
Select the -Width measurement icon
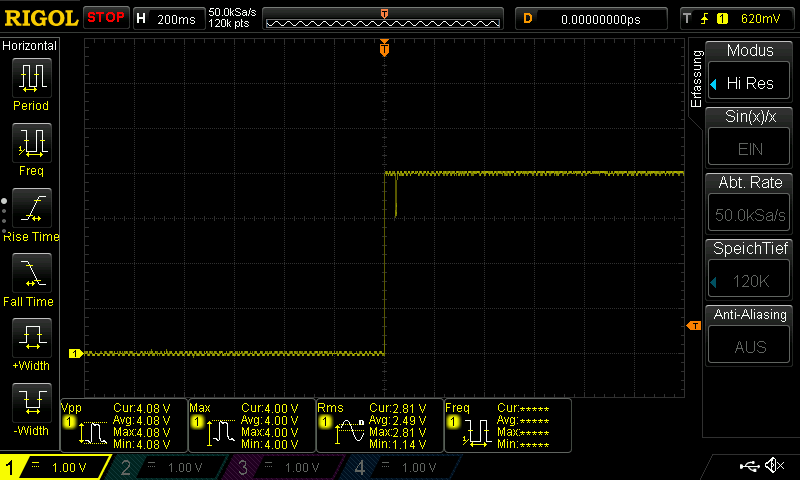pyautogui.click(x=32, y=402)
